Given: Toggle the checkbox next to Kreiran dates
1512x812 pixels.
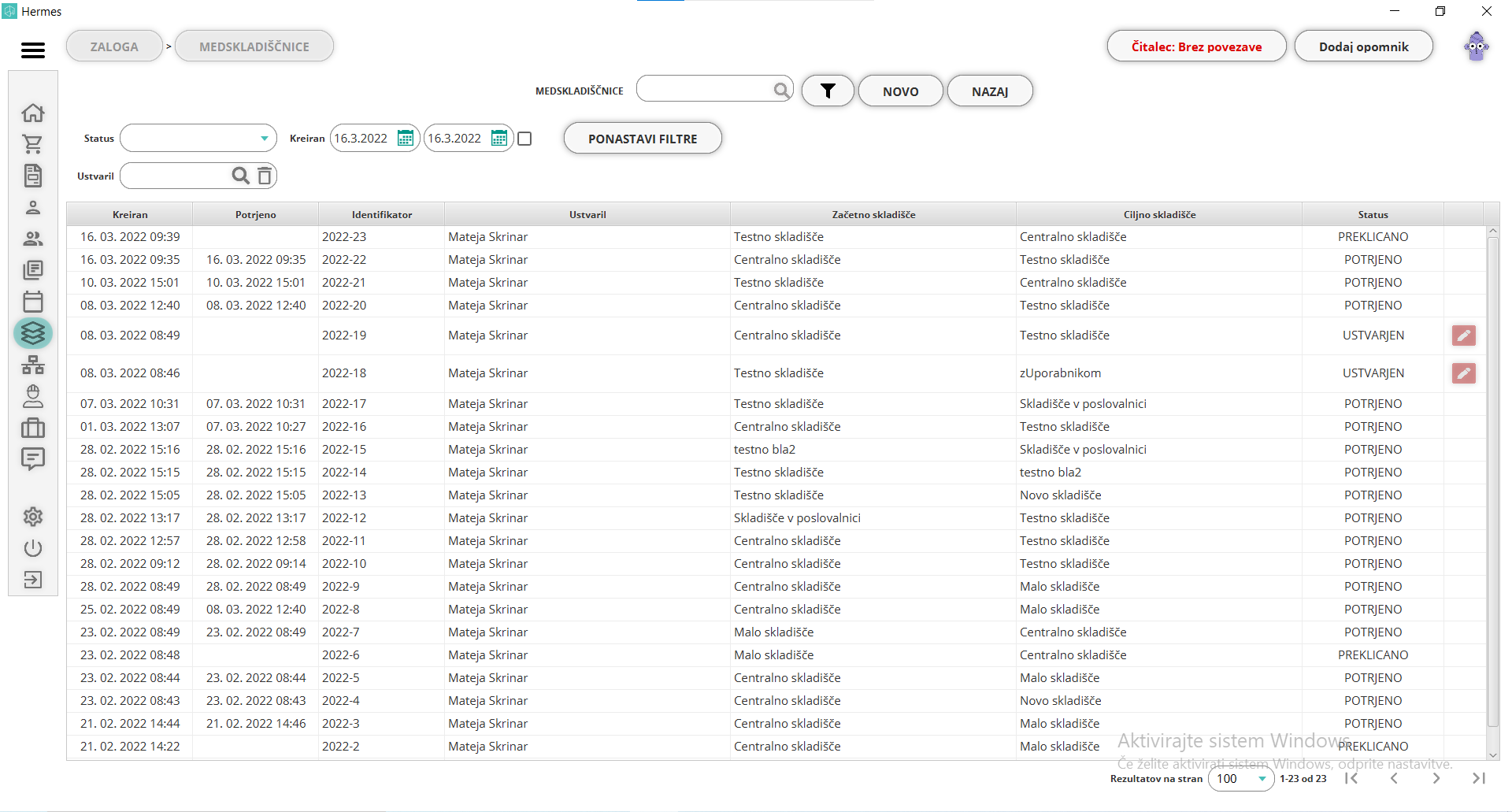Looking at the screenshot, I should pyautogui.click(x=525, y=139).
